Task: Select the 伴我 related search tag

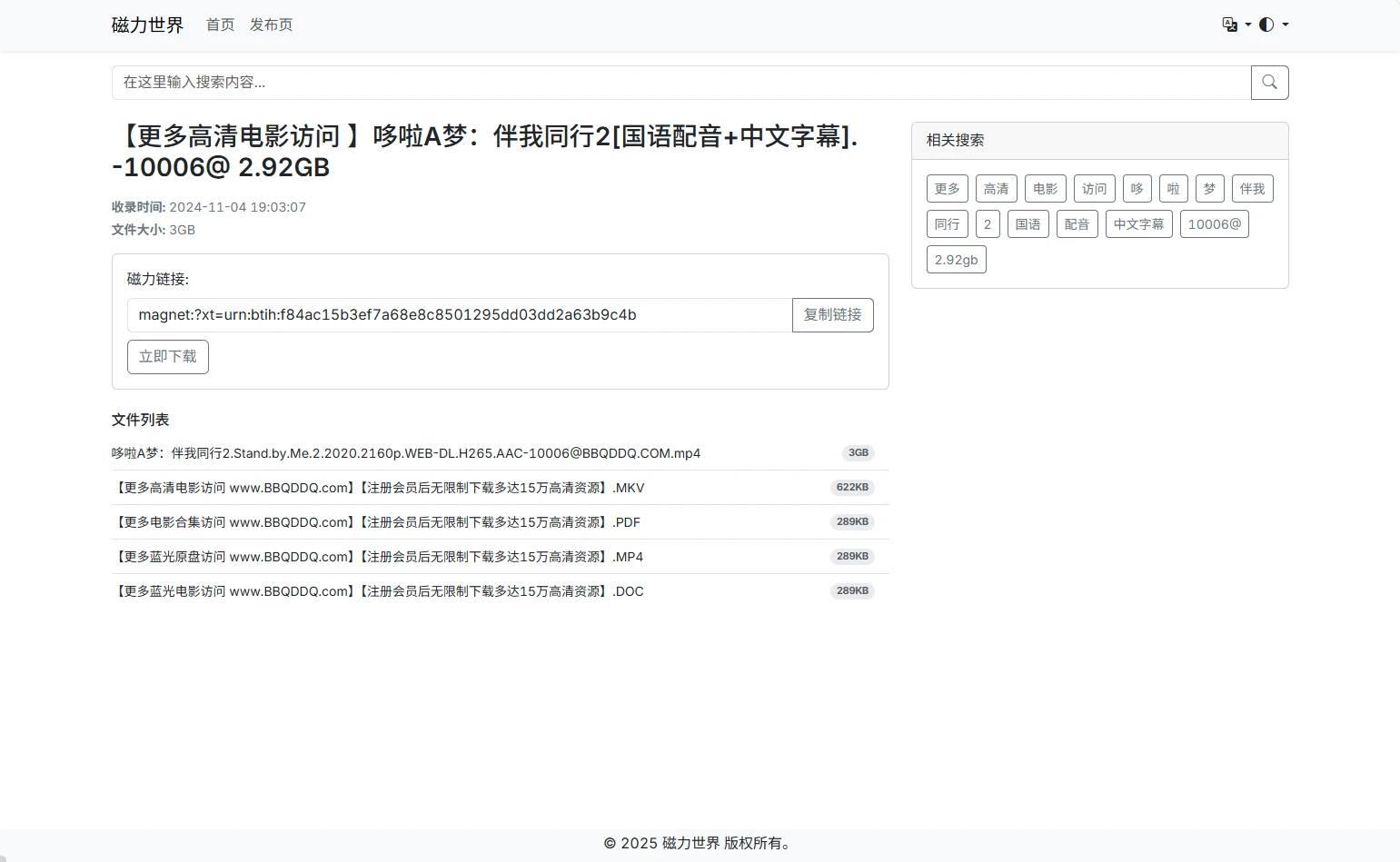Action: coord(1252,189)
